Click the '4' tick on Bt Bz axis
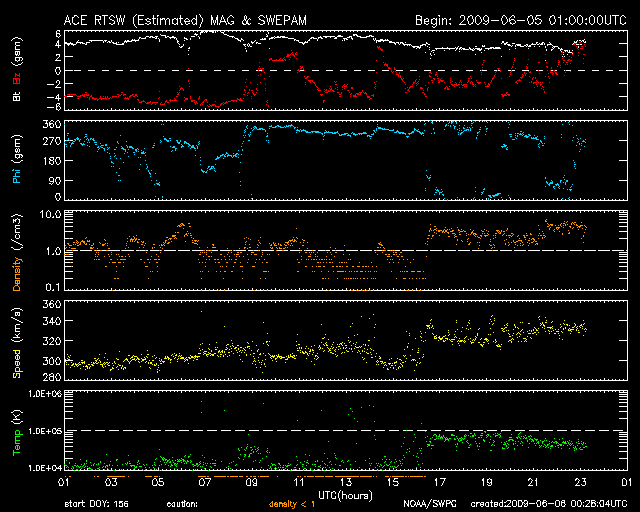This screenshot has width=640, height=512. pyautogui.click(x=58, y=44)
